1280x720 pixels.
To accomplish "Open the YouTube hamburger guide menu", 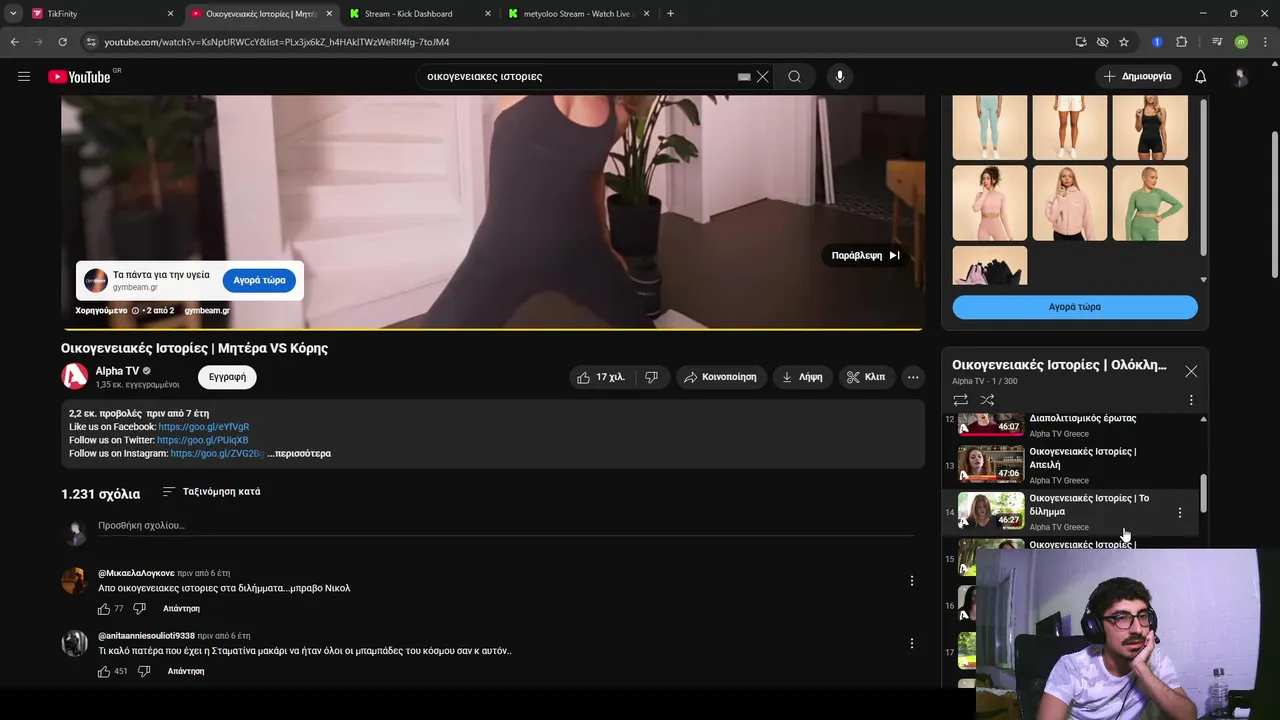I will pyautogui.click(x=24, y=76).
